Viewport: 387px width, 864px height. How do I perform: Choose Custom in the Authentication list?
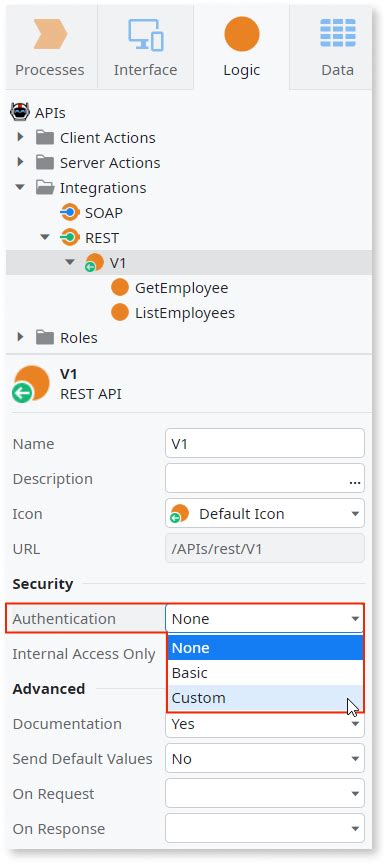pyautogui.click(x=265, y=698)
